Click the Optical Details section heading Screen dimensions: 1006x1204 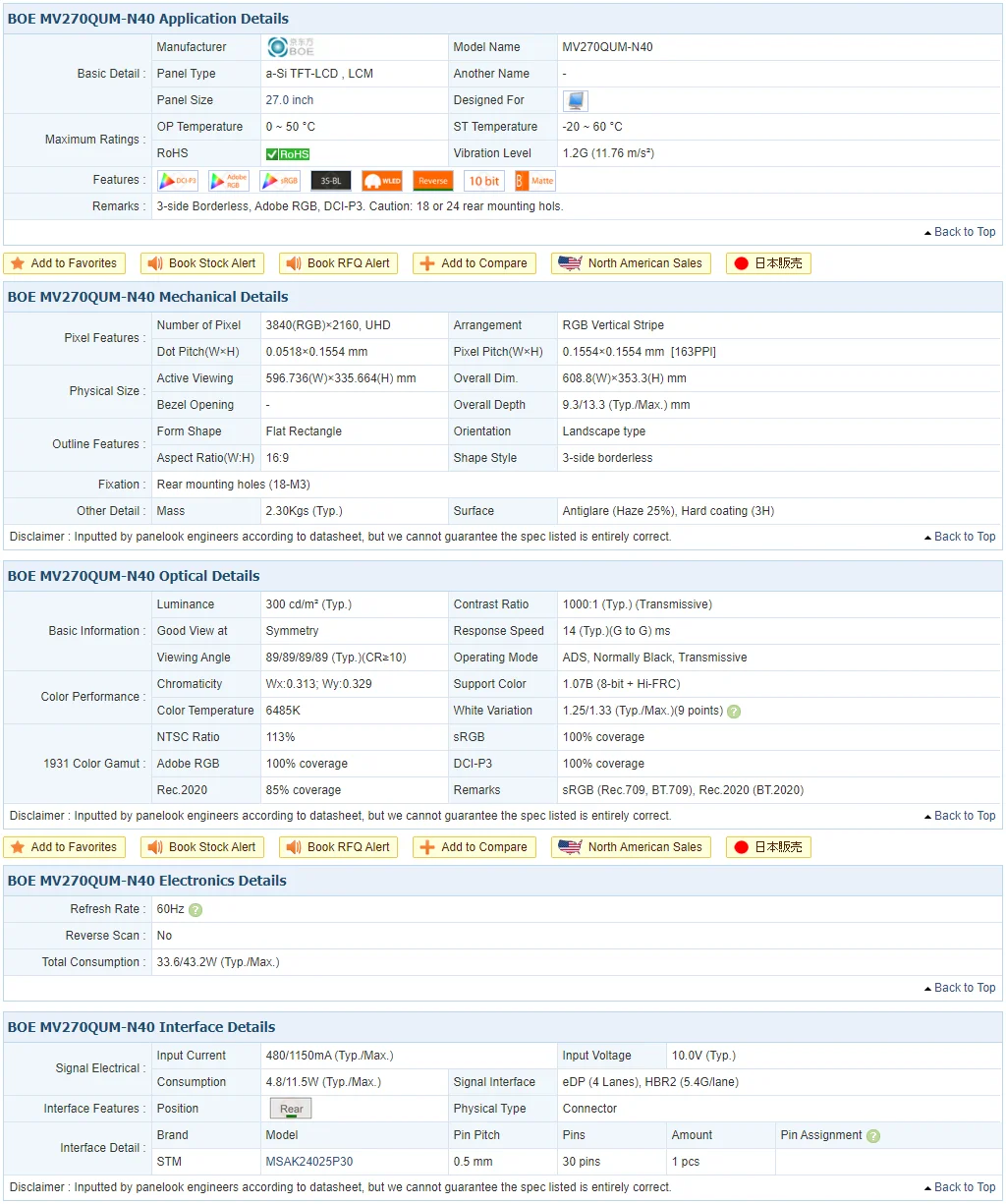pyautogui.click(x=134, y=576)
